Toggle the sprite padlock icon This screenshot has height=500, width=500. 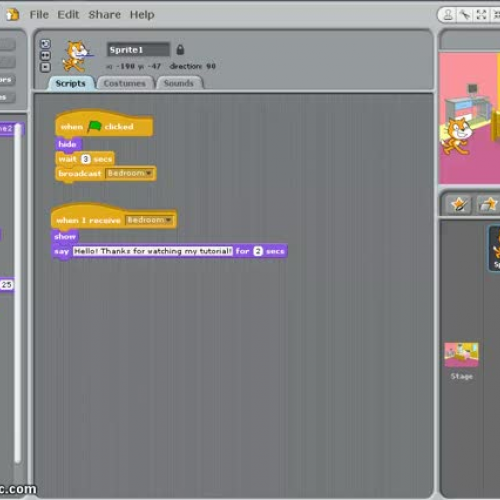coord(180,50)
